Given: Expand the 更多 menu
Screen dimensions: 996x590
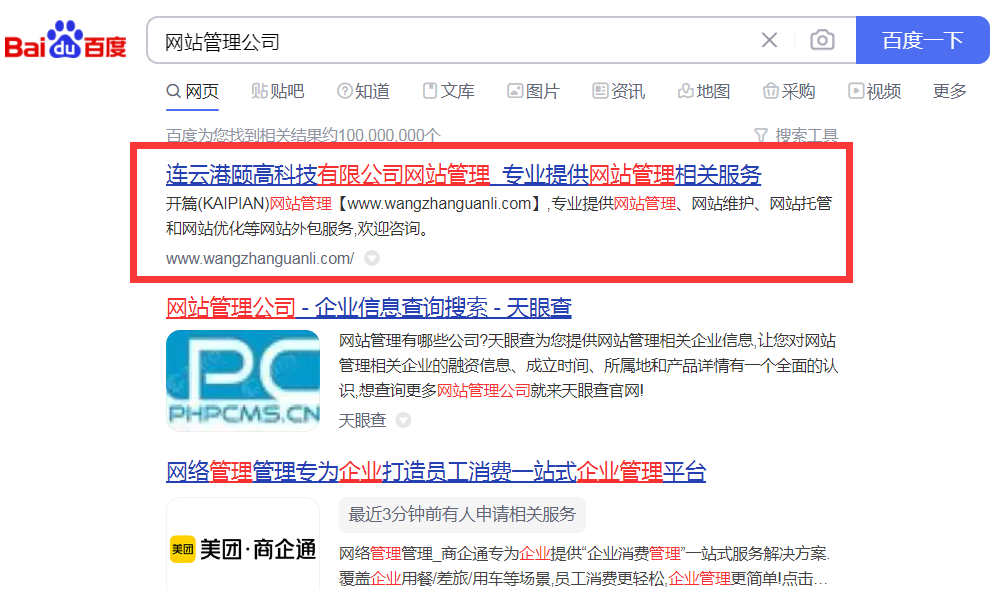Looking at the screenshot, I should 950,91.
